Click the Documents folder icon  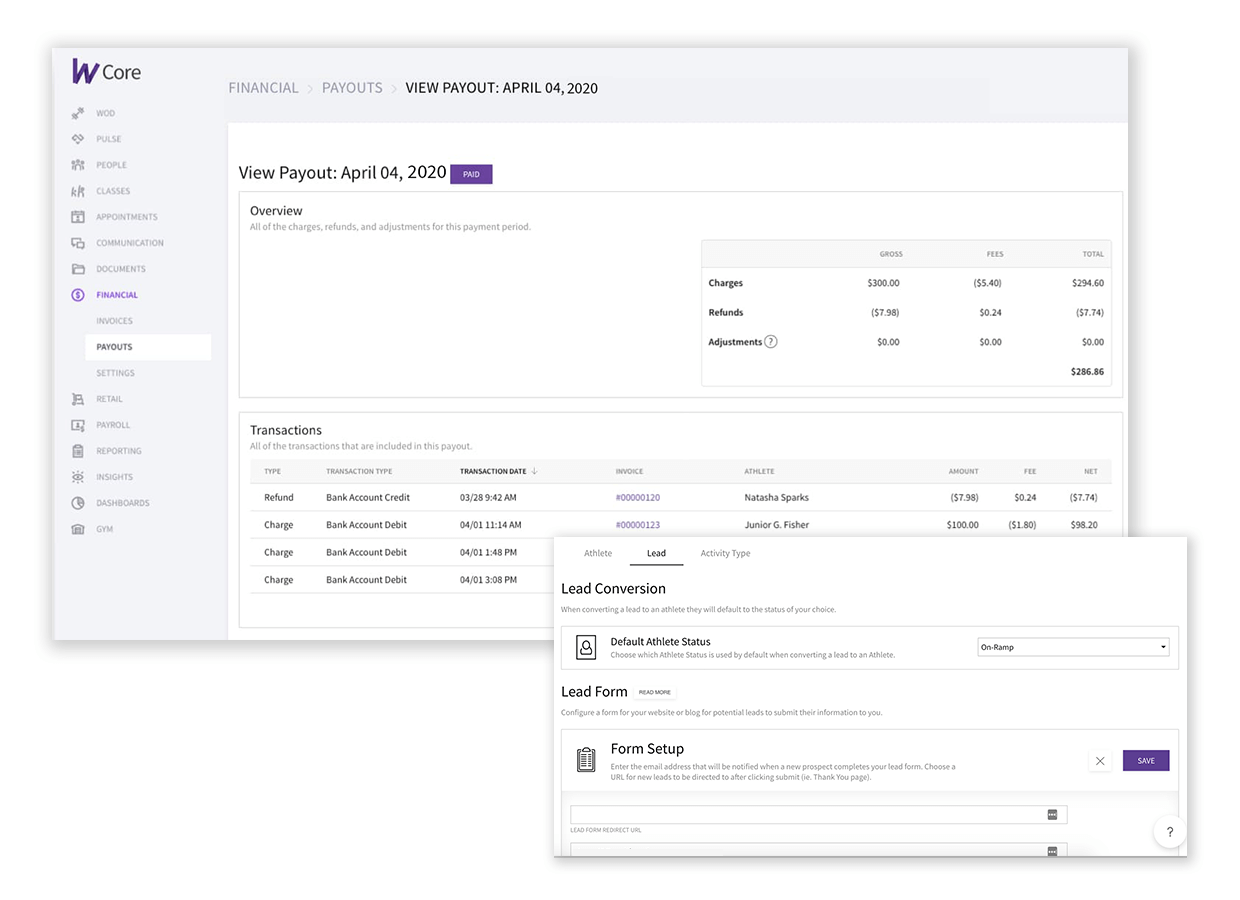coord(78,269)
